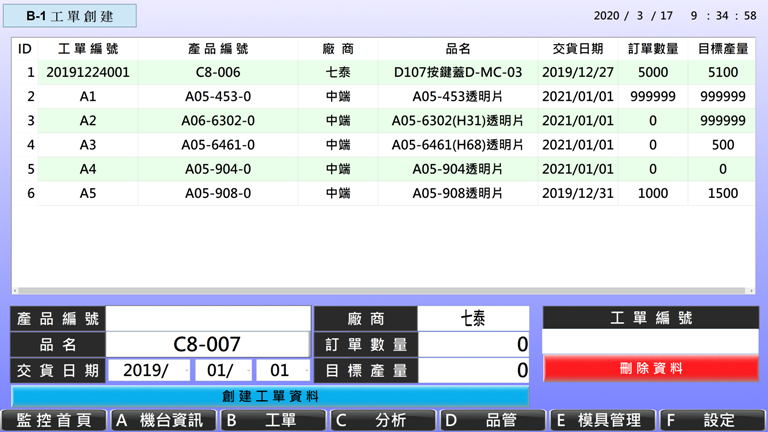Click the blue 創建工單資料 create button
Image resolution: width=768 pixels, height=432 pixels.
coord(270,396)
